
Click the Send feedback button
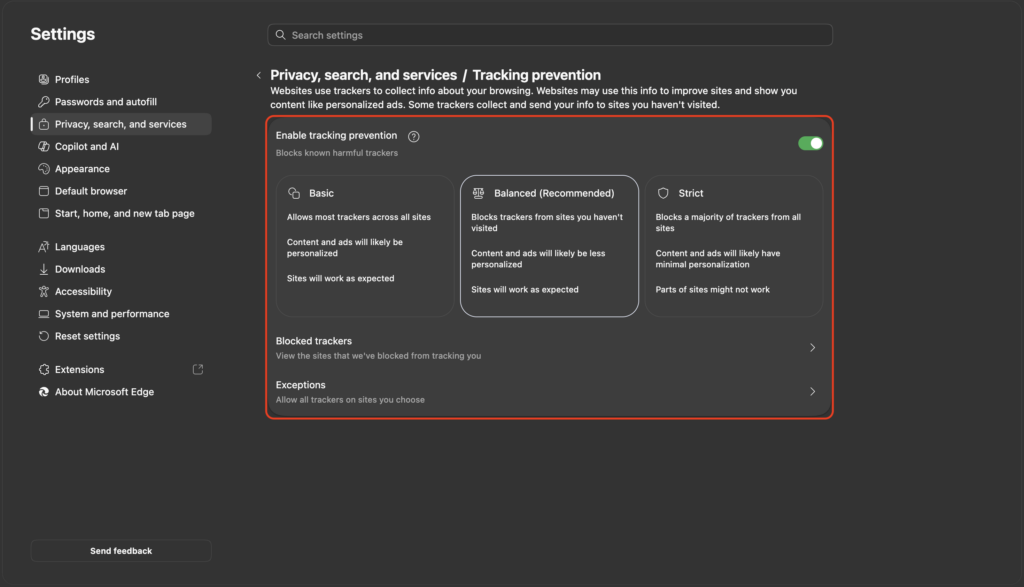point(121,551)
